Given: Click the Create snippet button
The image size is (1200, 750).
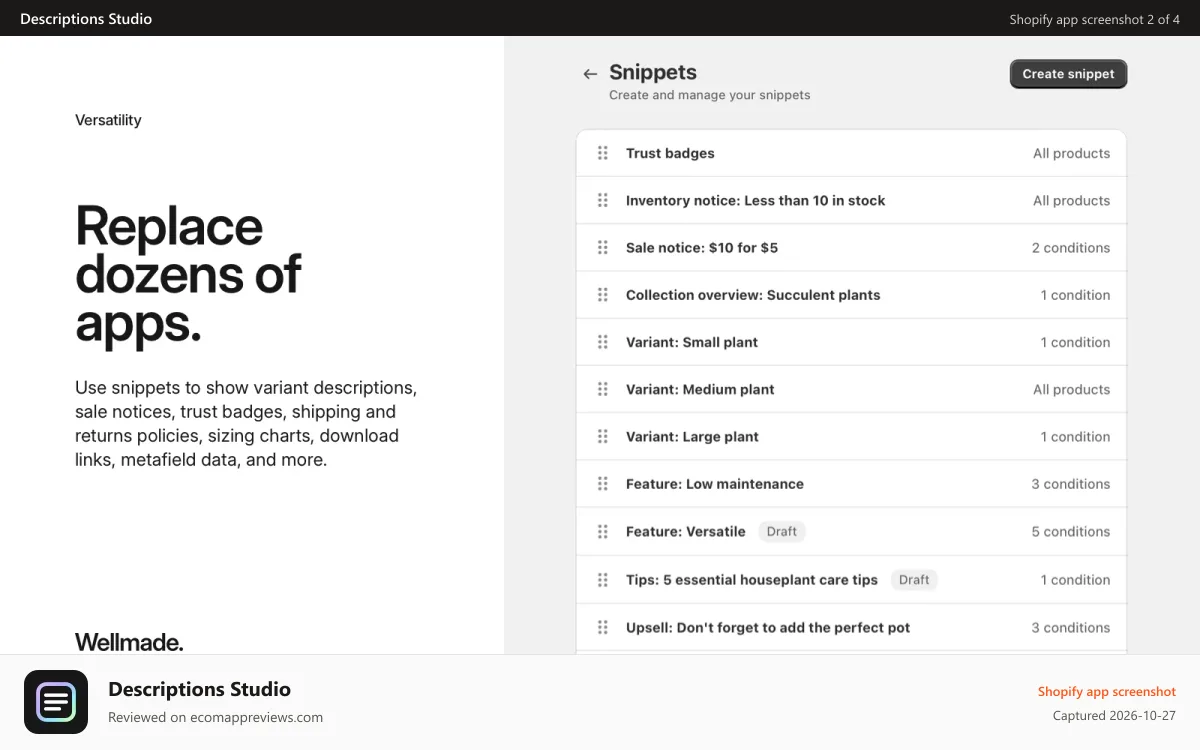Looking at the screenshot, I should [x=1068, y=74].
